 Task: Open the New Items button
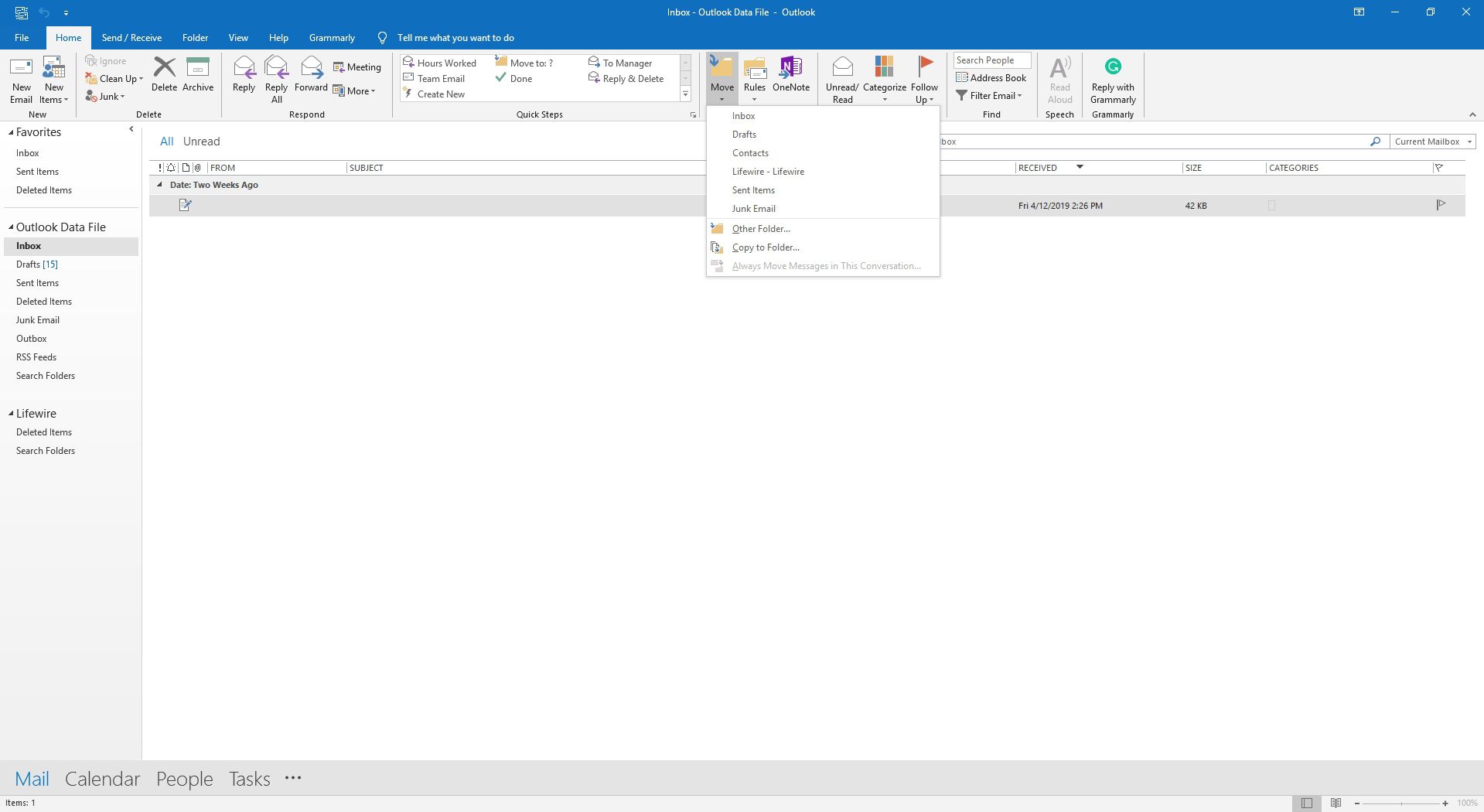[53, 80]
